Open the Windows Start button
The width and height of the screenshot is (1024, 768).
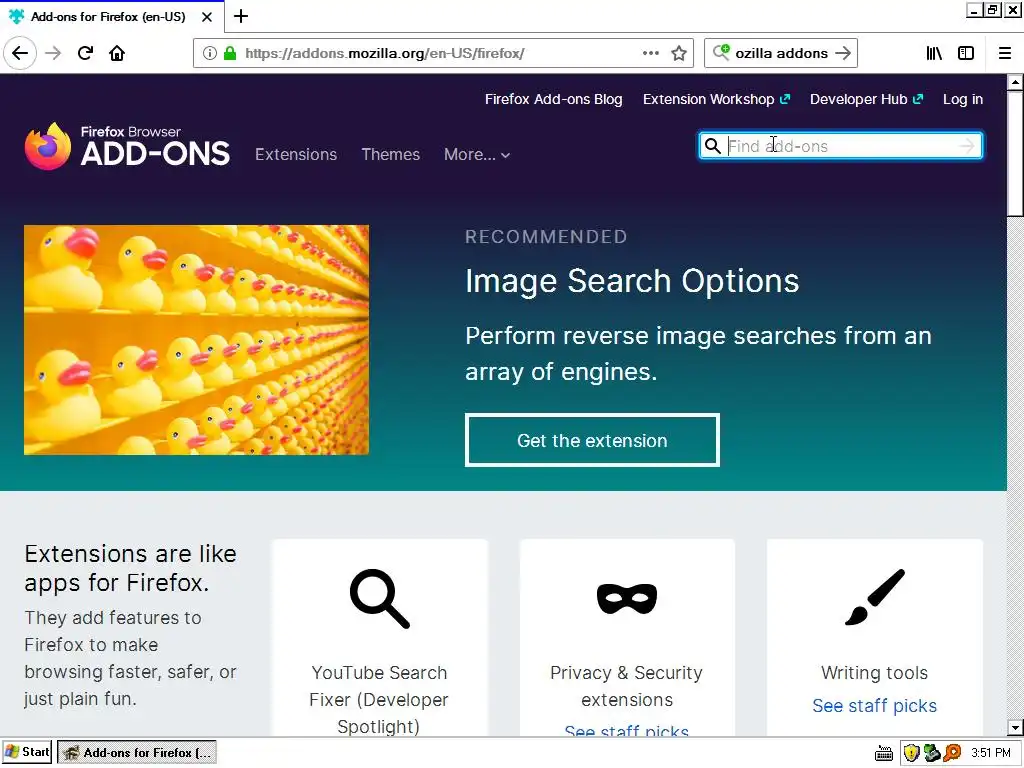(x=27, y=752)
